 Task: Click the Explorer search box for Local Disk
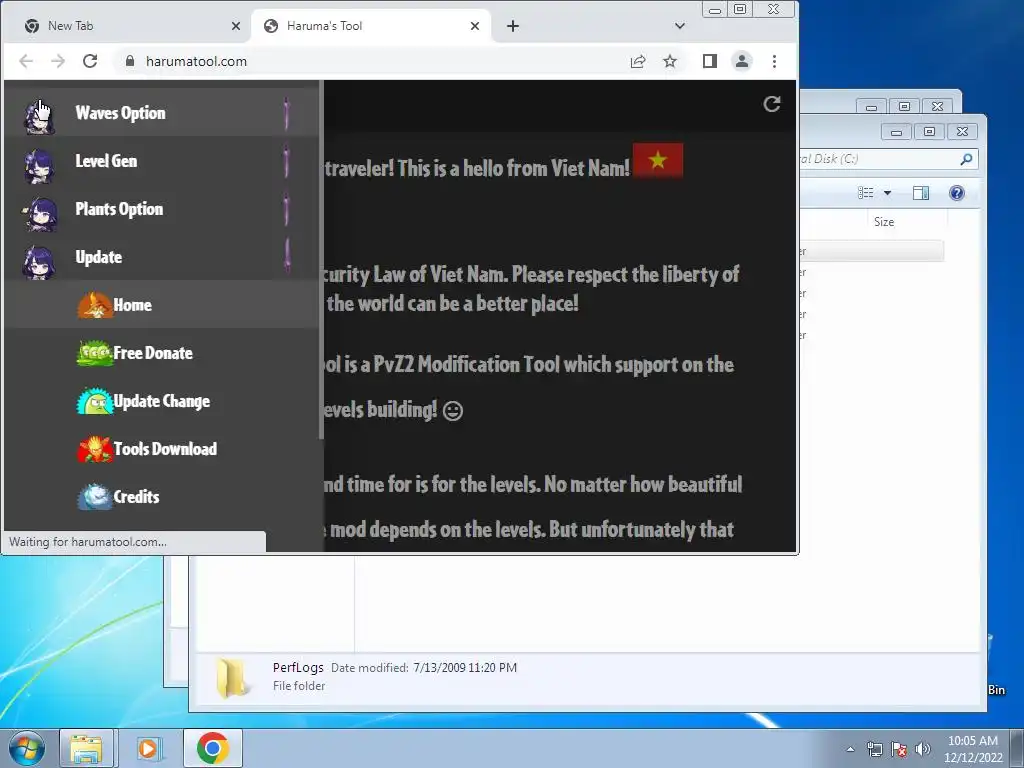[888, 159]
